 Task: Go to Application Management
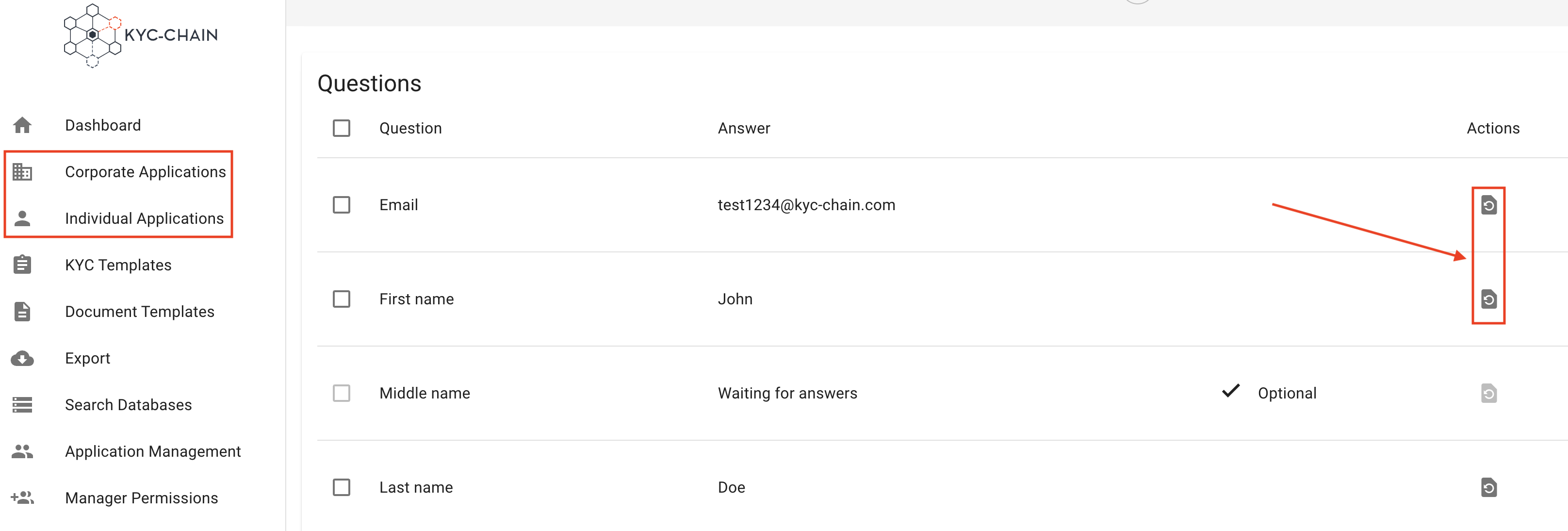(x=153, y=451)
